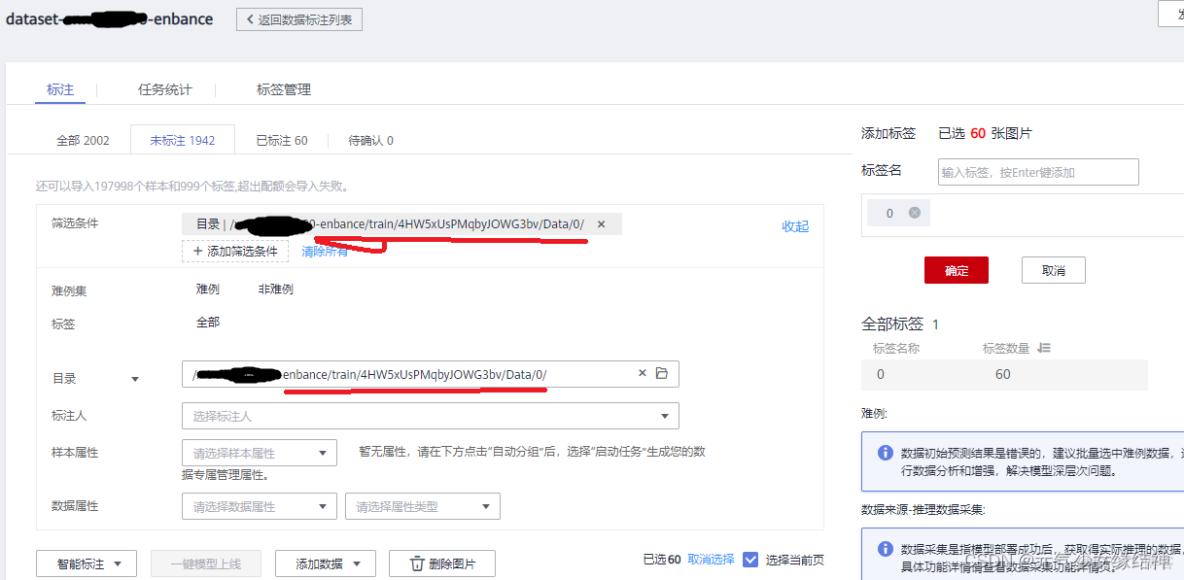Click inside the 输入标签 label name field
Screen dimensions: 1184x580
click(1037, 171)
